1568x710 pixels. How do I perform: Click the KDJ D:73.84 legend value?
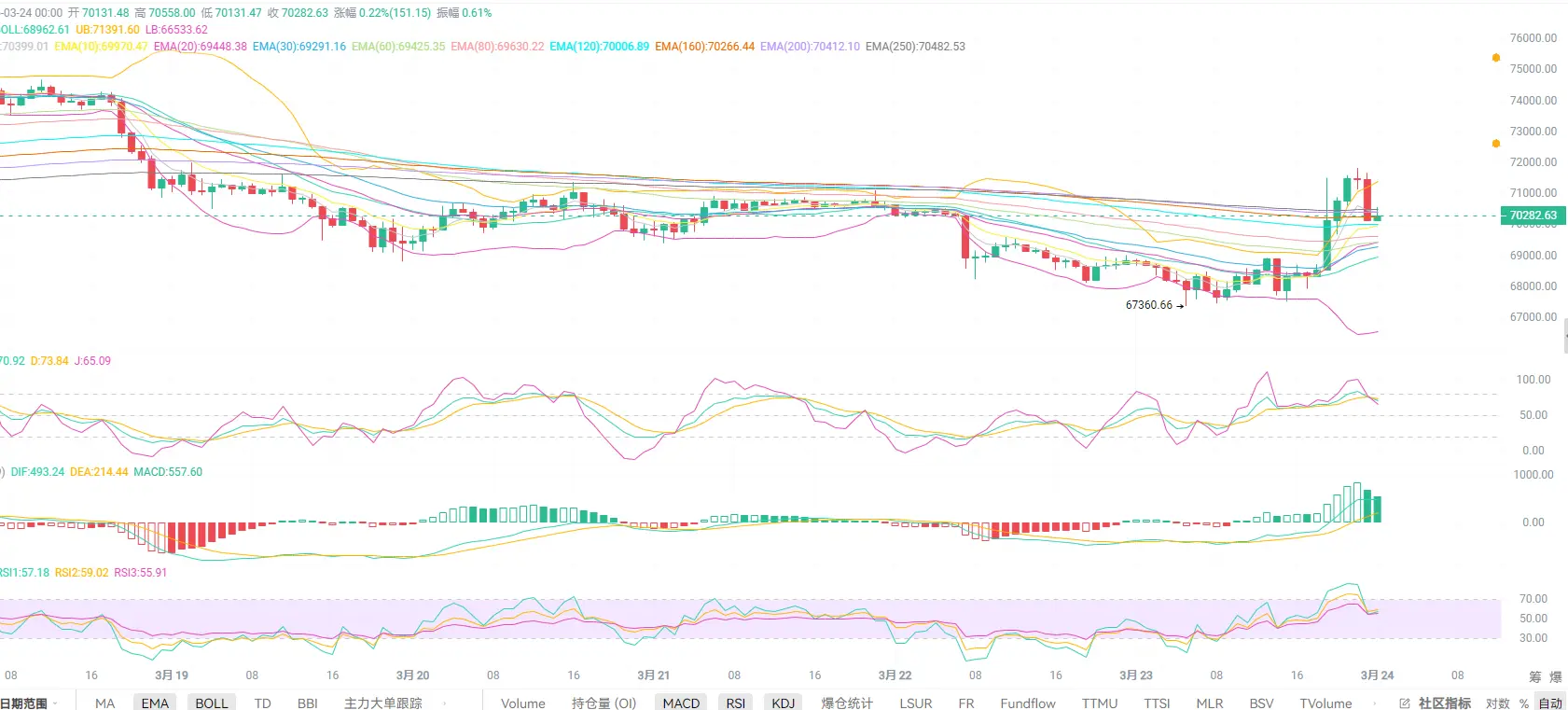tap(49, 361)
